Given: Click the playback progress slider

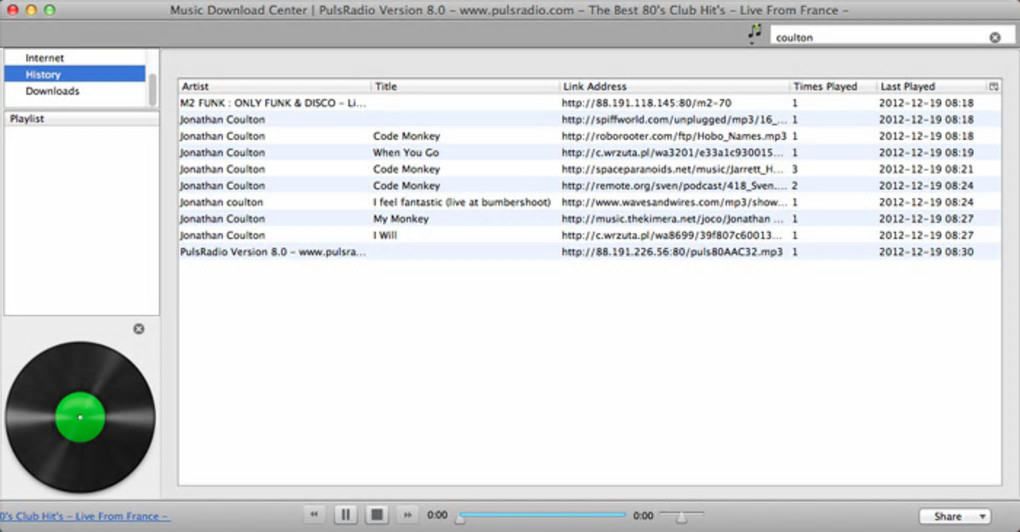Looking at the screenshot, I should pos(541,516).
